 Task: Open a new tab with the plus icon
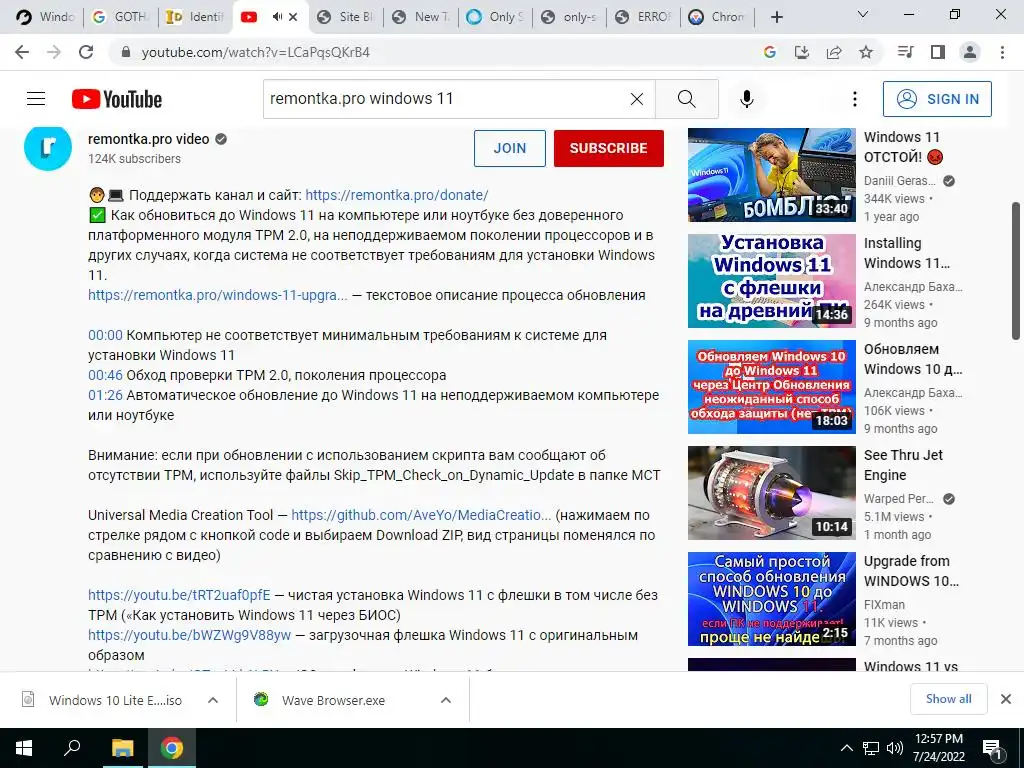click(776, 17)
